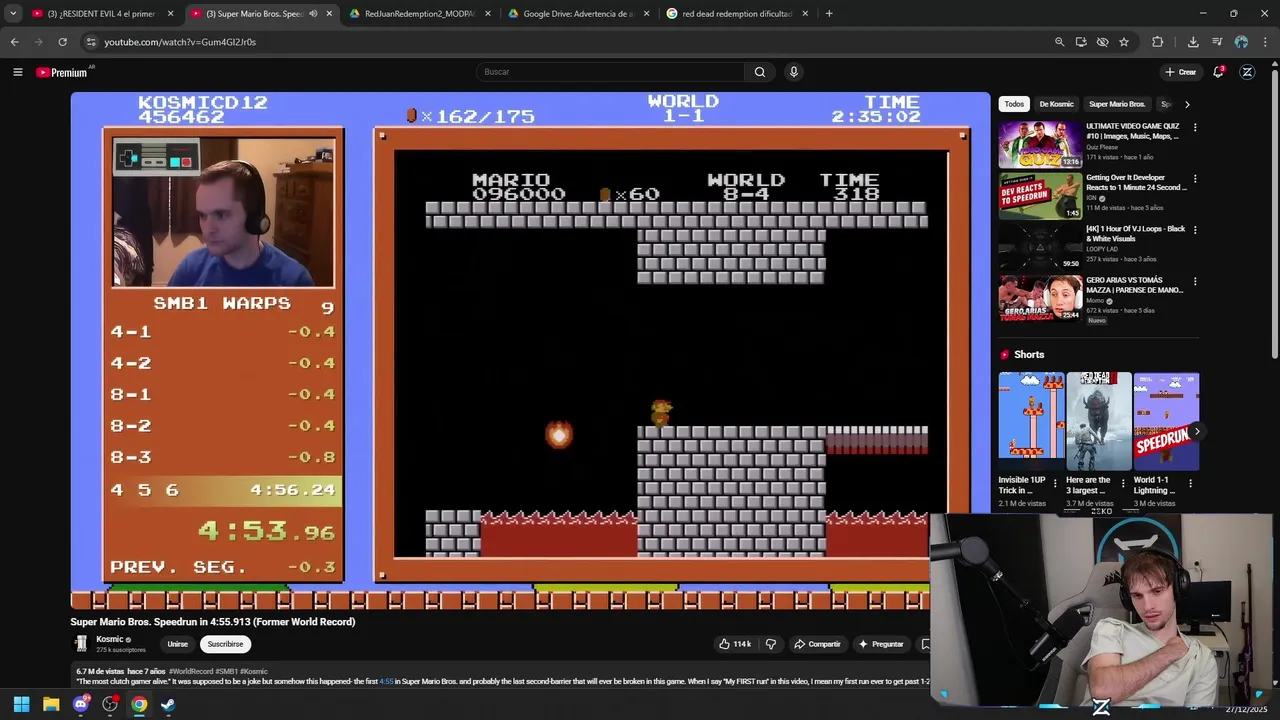Screen dimensions: 1280x720
Task: Reload the page
Action: 62,42
